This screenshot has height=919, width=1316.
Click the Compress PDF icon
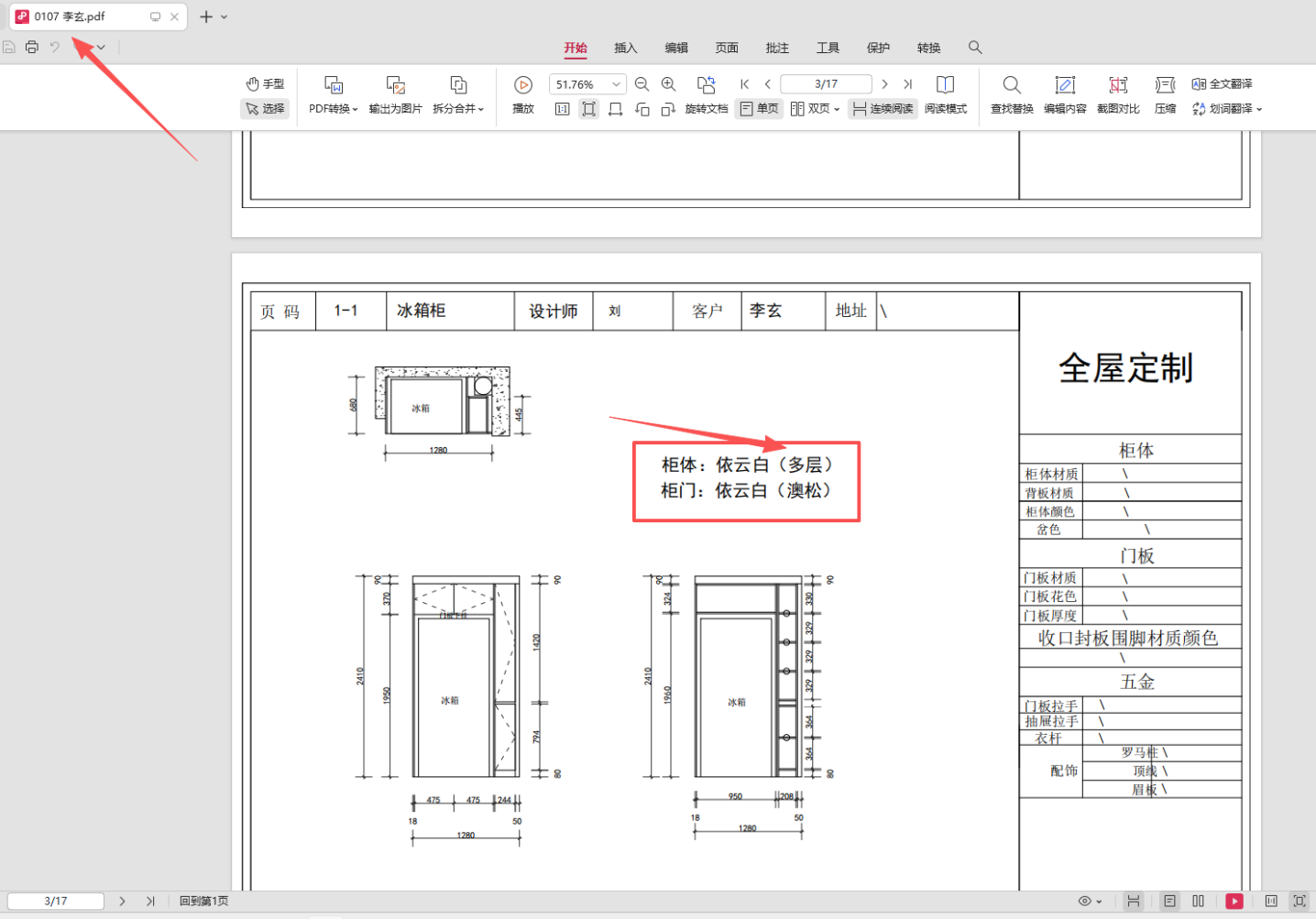(1165, 85)
